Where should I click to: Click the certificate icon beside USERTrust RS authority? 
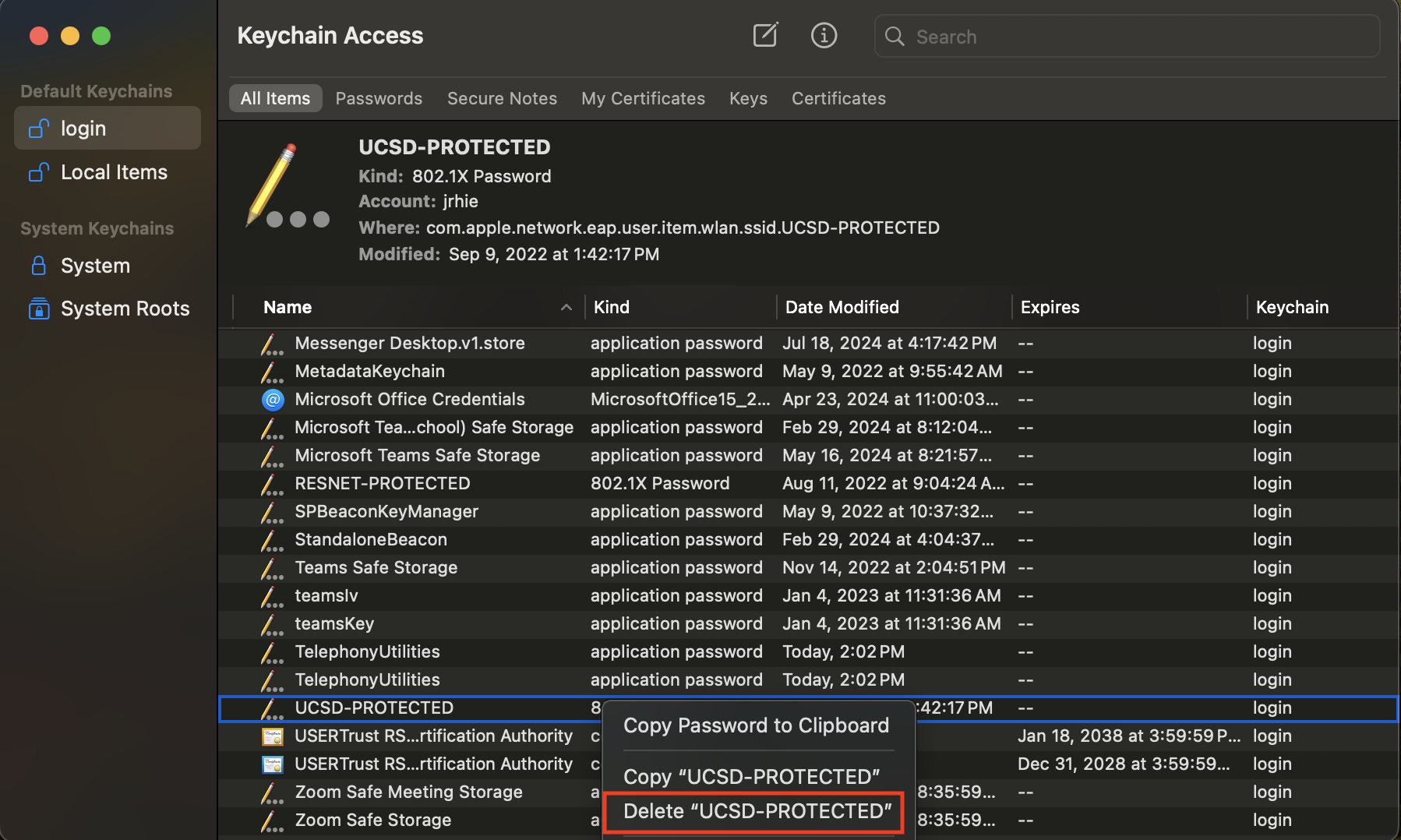click(273, 736)
